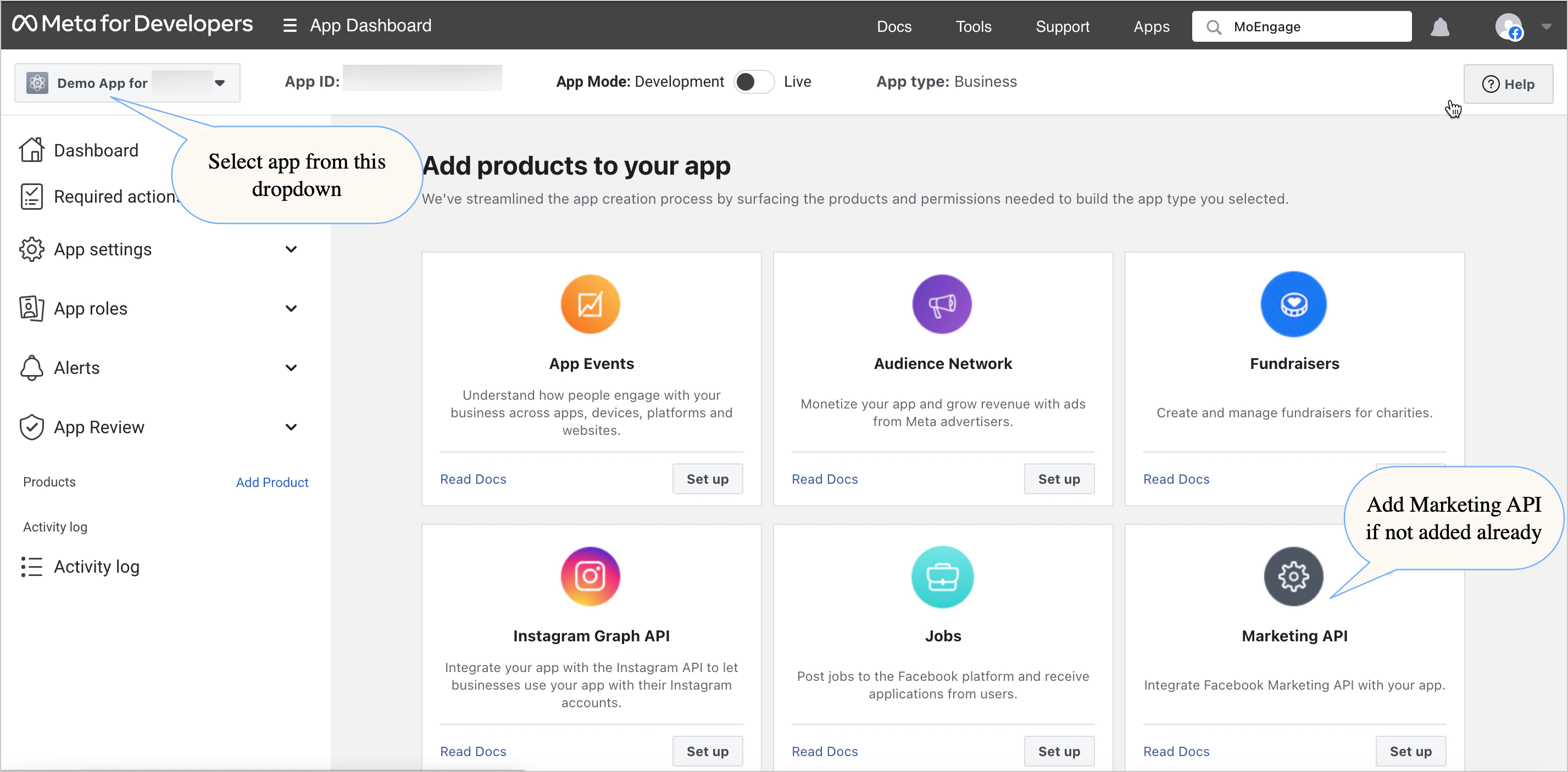Expand the App settings section

click(291, 249)
